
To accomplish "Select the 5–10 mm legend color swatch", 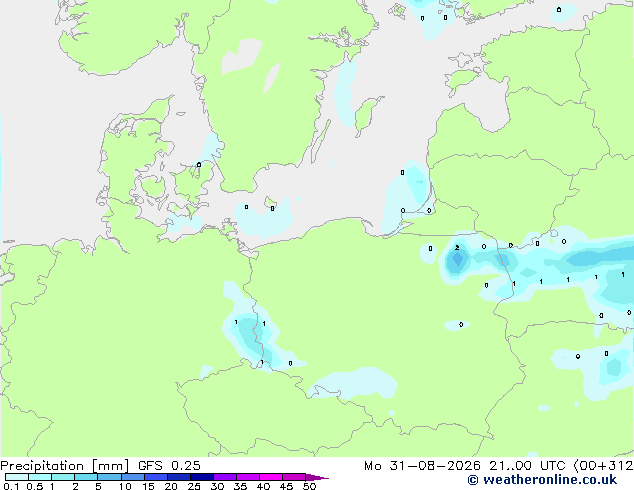I will tap(109, 477).
